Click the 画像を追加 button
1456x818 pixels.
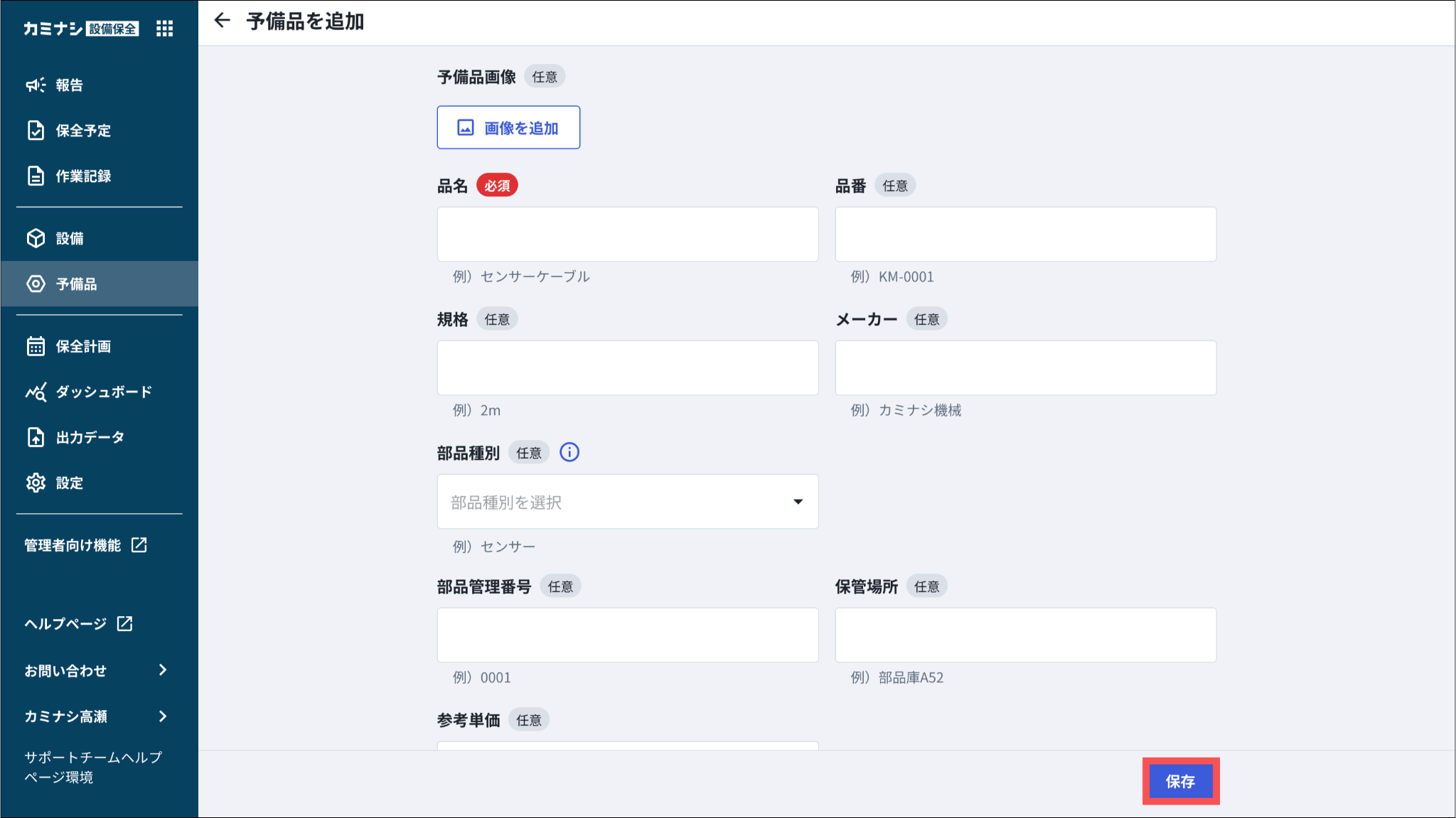tap(508, 128)
